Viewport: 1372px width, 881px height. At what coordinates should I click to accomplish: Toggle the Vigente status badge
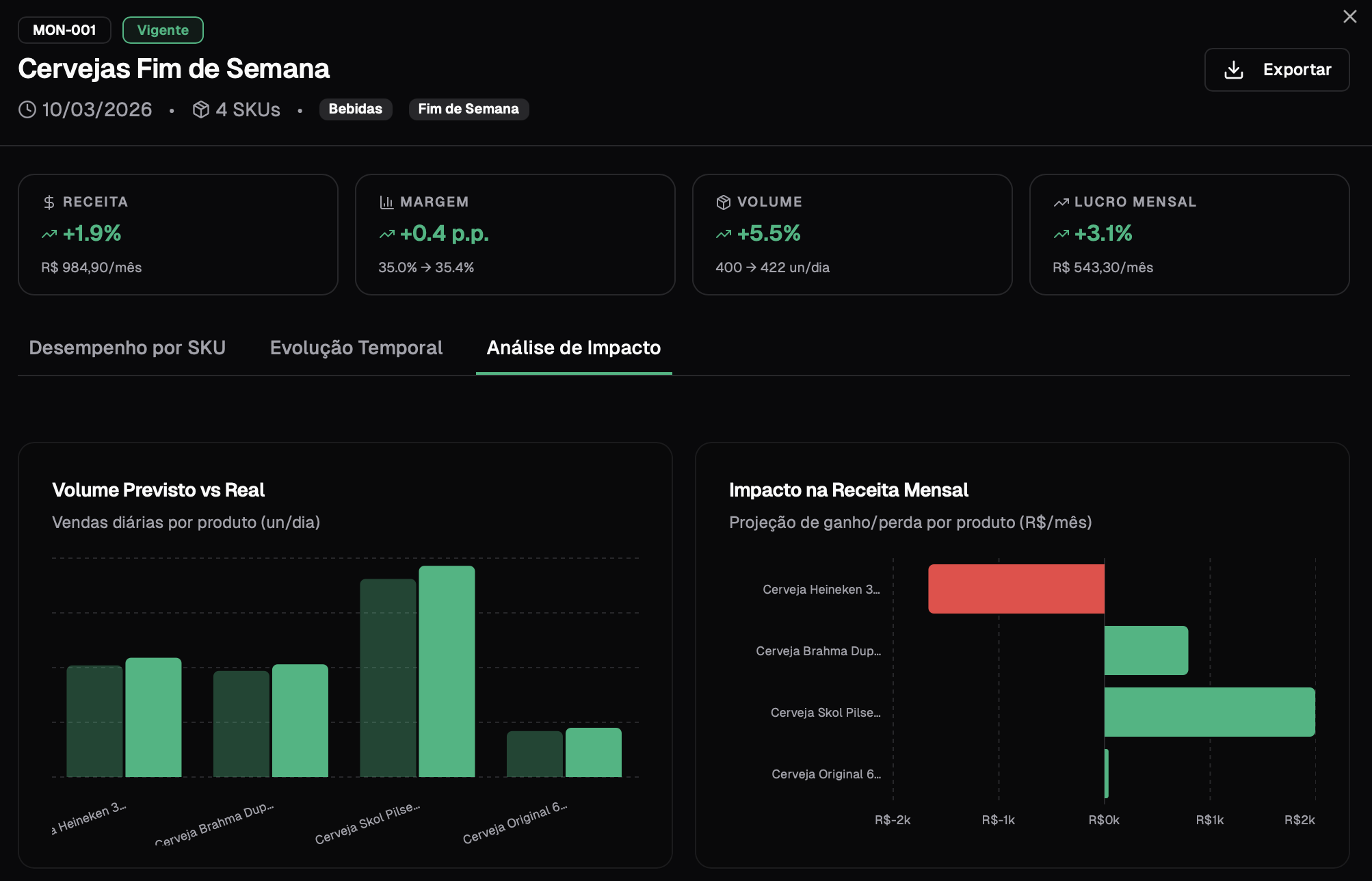point(163,29)
